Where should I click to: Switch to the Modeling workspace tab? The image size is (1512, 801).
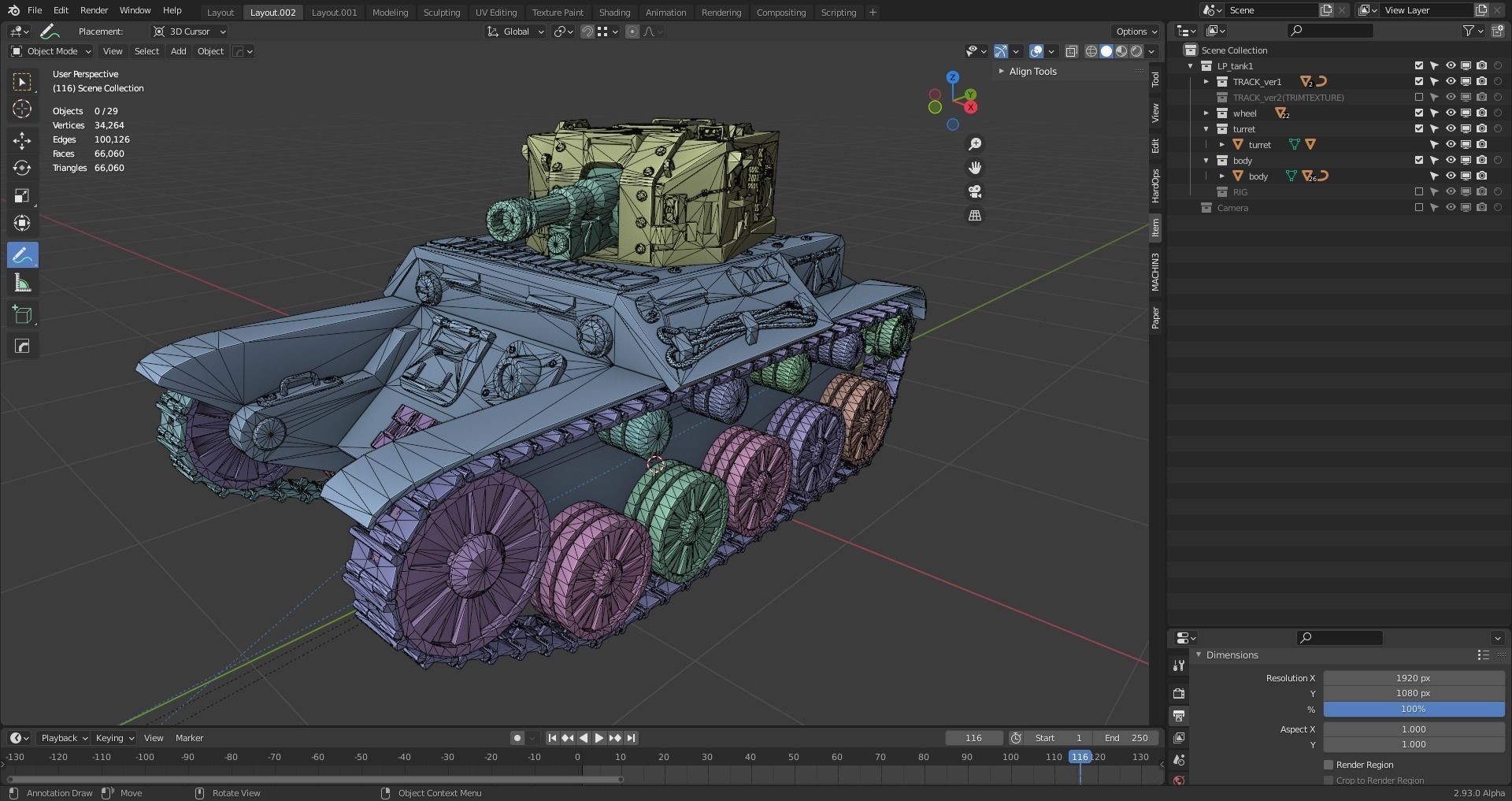(x=391, y=12)
